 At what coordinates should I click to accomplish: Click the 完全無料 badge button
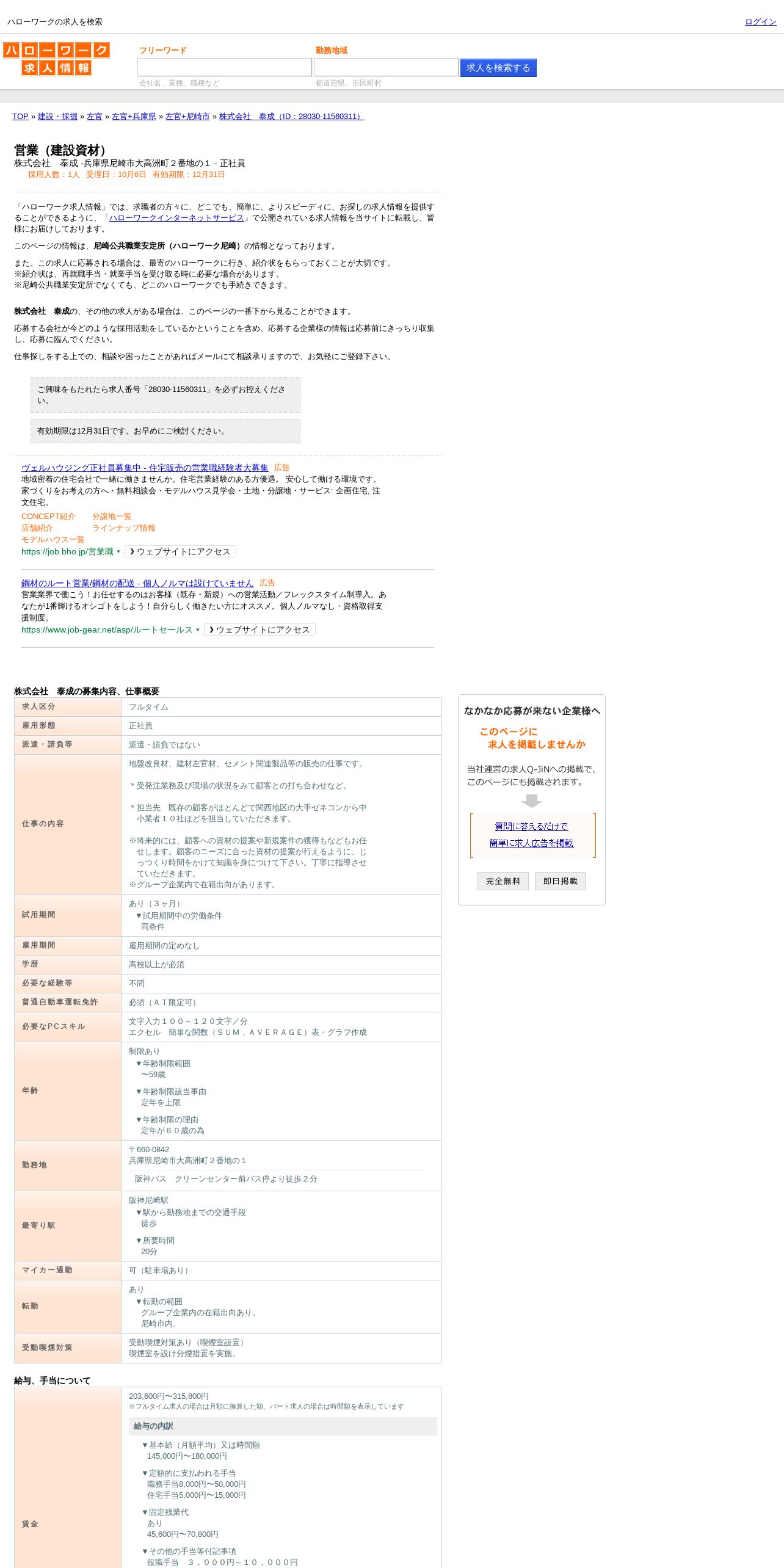503,881
